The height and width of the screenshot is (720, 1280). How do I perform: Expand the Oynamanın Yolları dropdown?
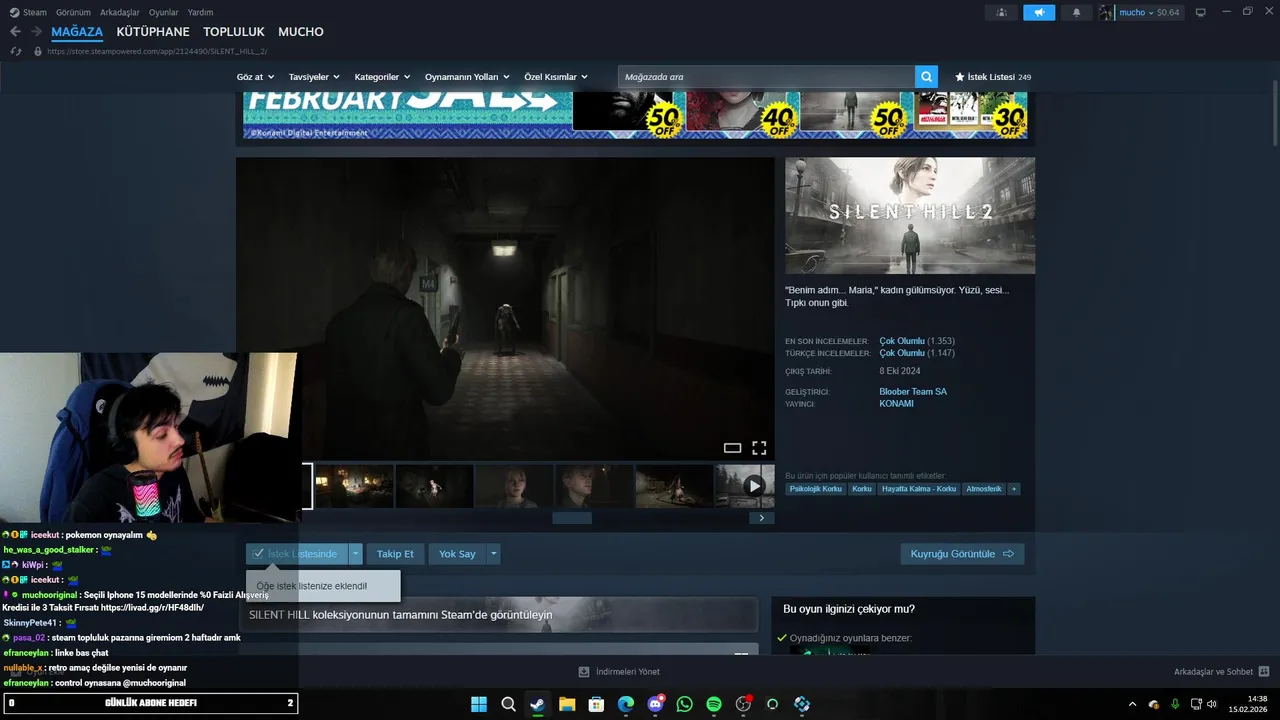[x=467, y=77]
